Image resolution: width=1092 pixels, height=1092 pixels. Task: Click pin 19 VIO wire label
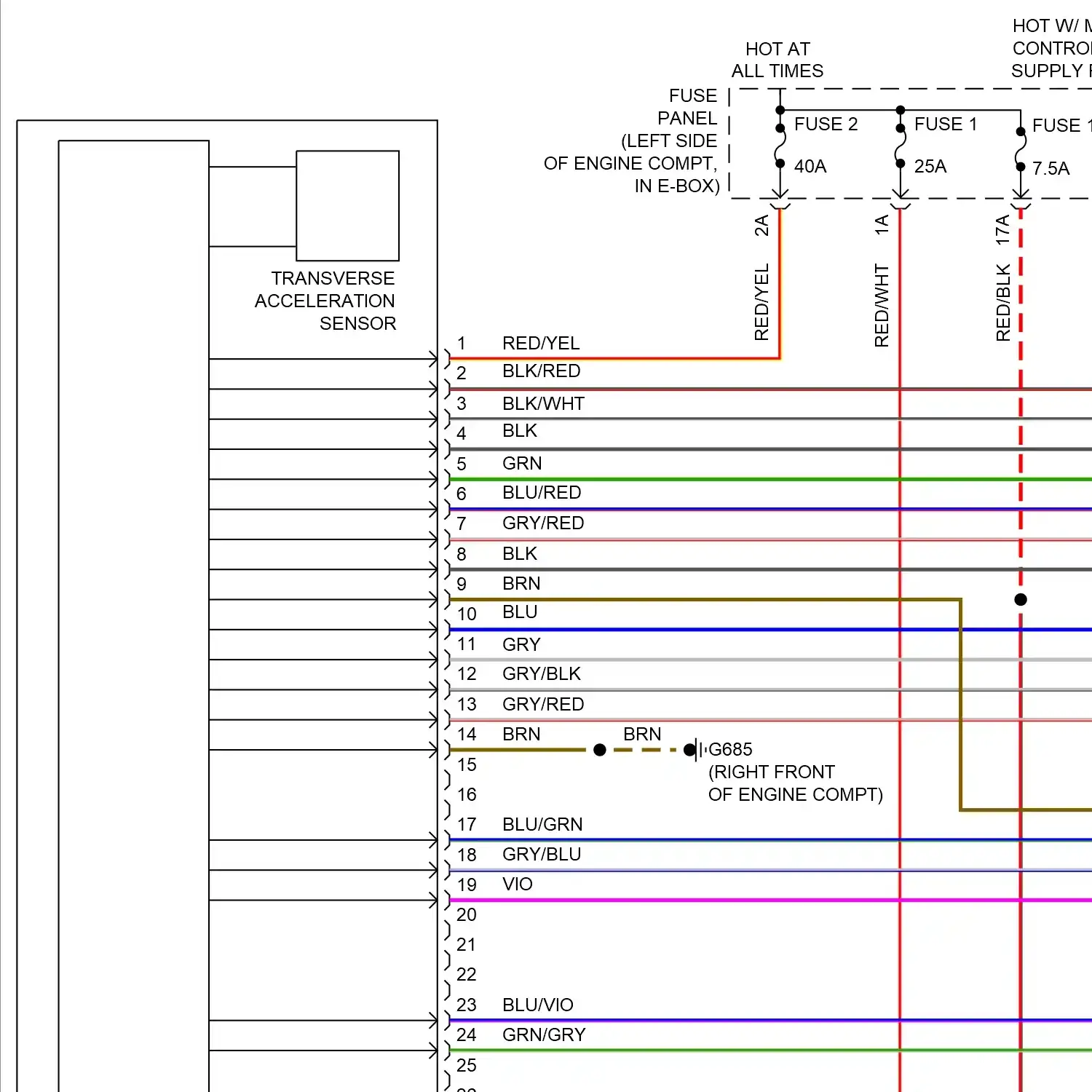518,885
